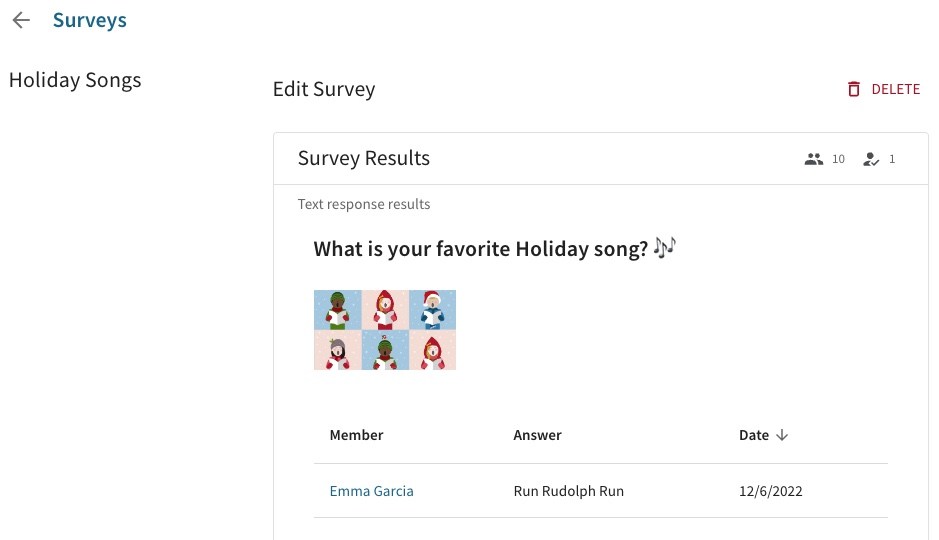
Task: Click the music notes emoji icon
Action: [664, 247]
